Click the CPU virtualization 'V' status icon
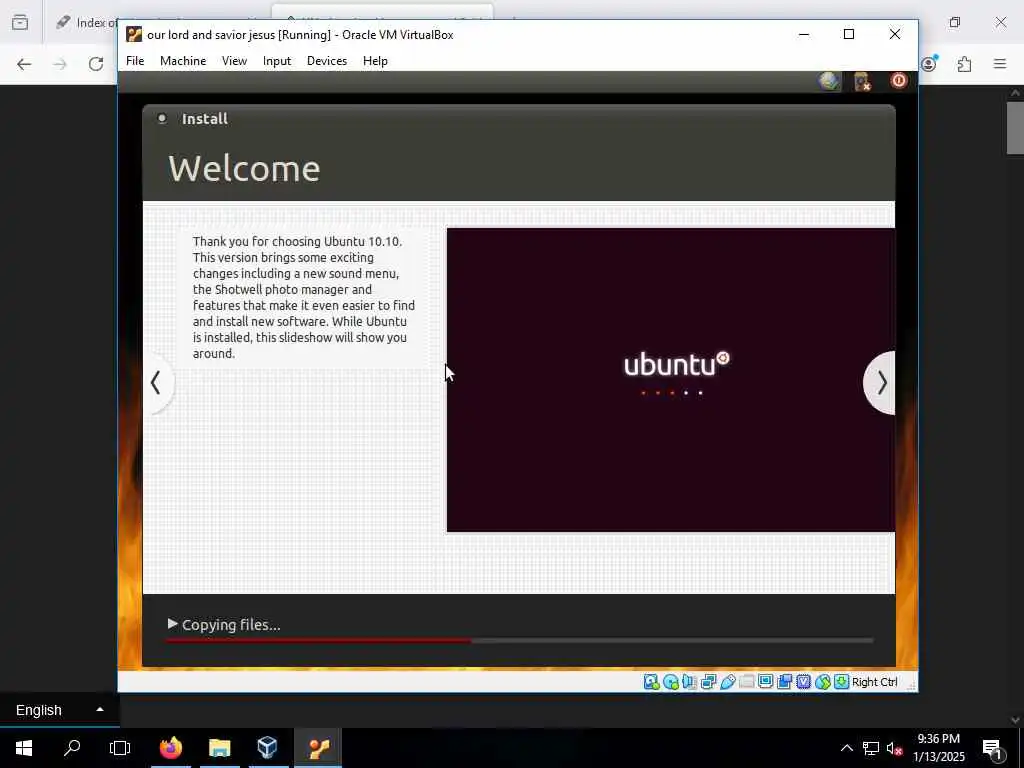 click(x=803, y=682)
